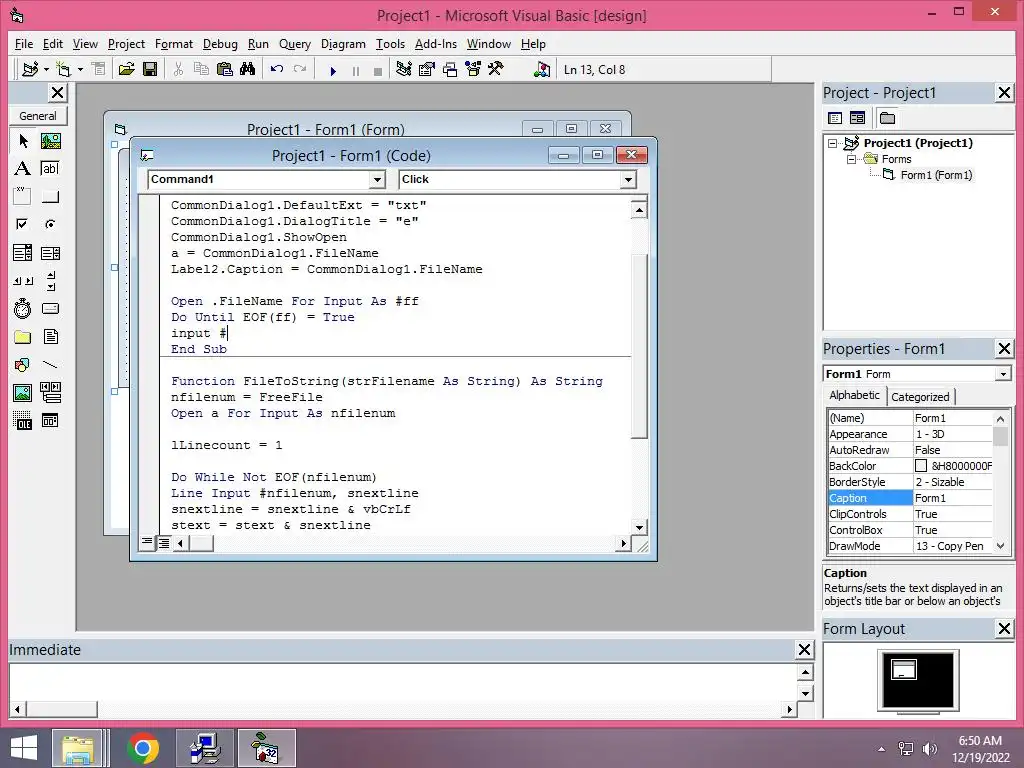Viewport: 1024px width, 768px height.
Task: Open Google Chrome from the taskbar
Action: (x=143, y=748)
